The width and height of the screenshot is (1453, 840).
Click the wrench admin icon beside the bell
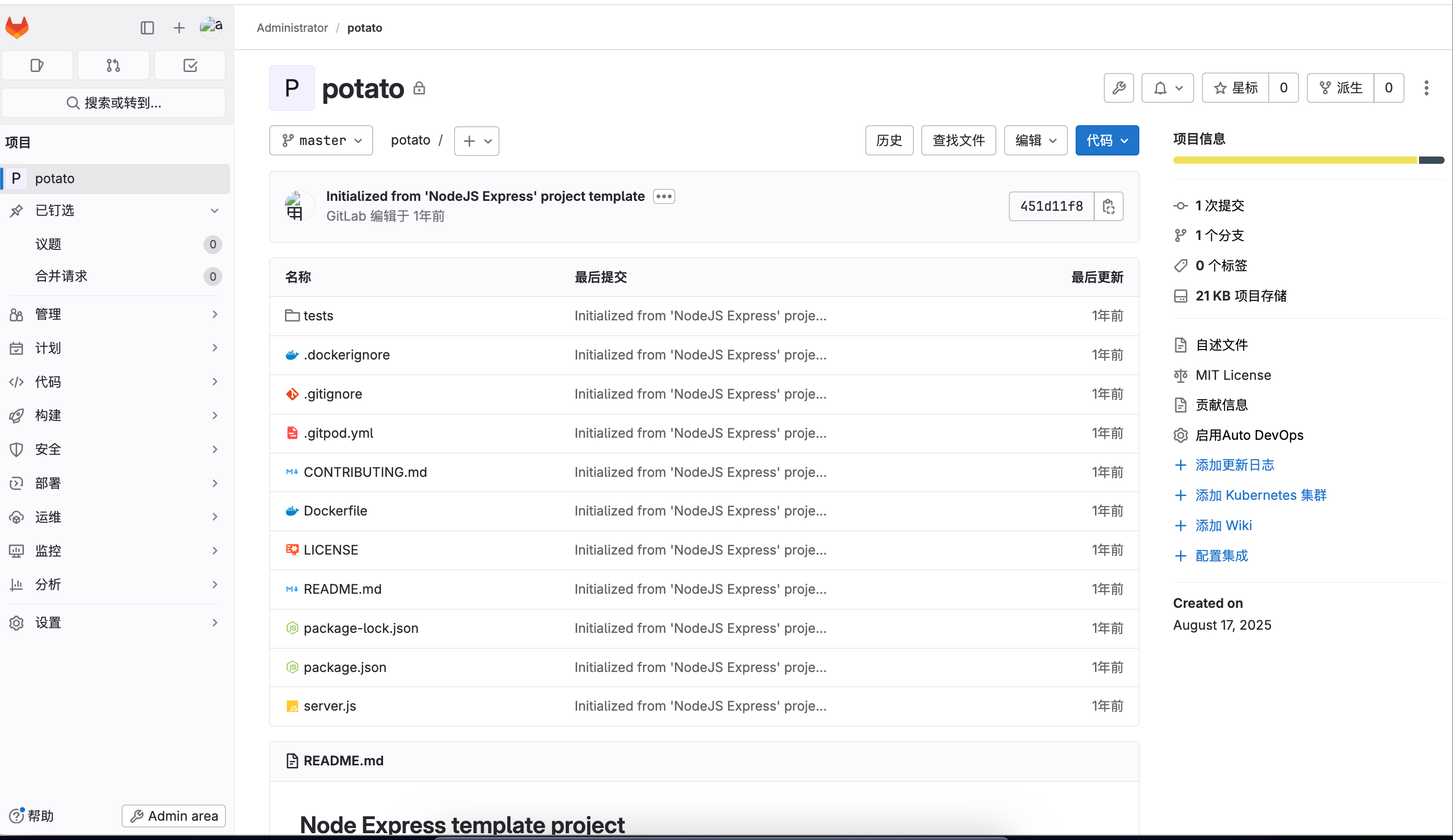pyautogui.click(x=1118, y=88)
